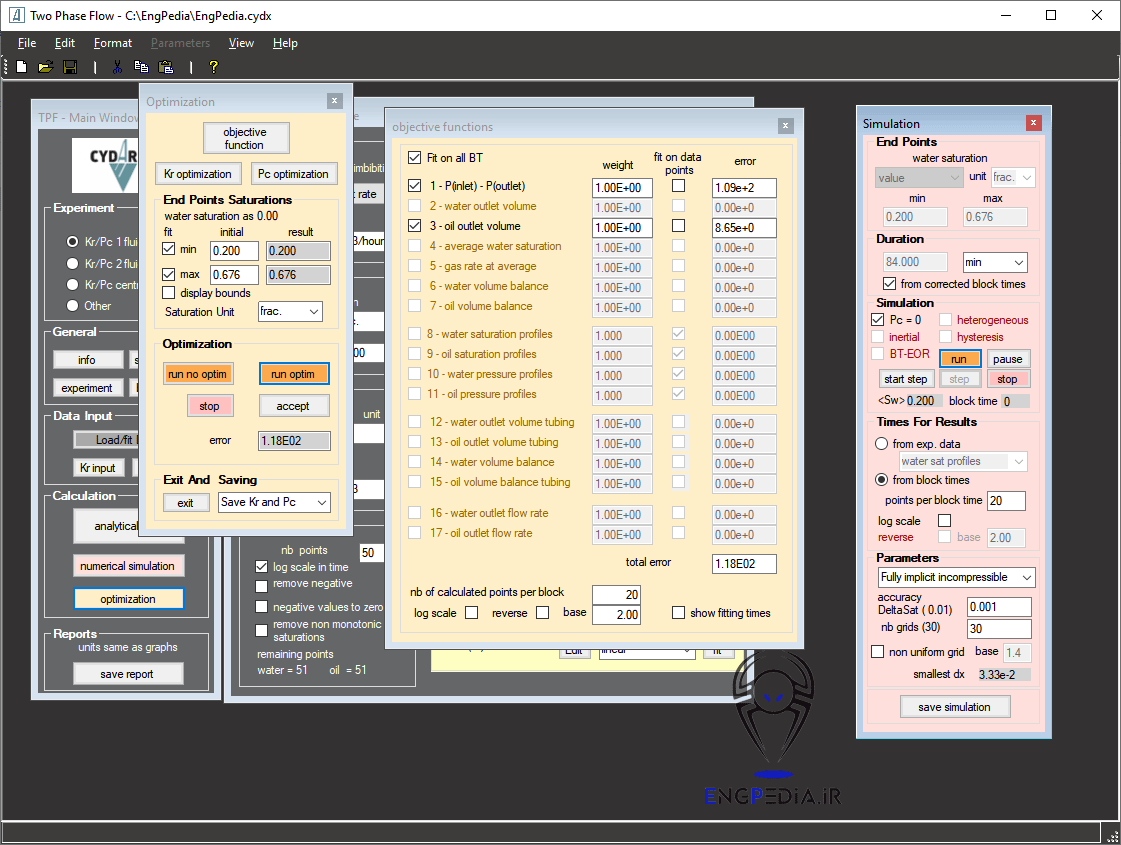Click the Open folder toolbar icon

45,67
